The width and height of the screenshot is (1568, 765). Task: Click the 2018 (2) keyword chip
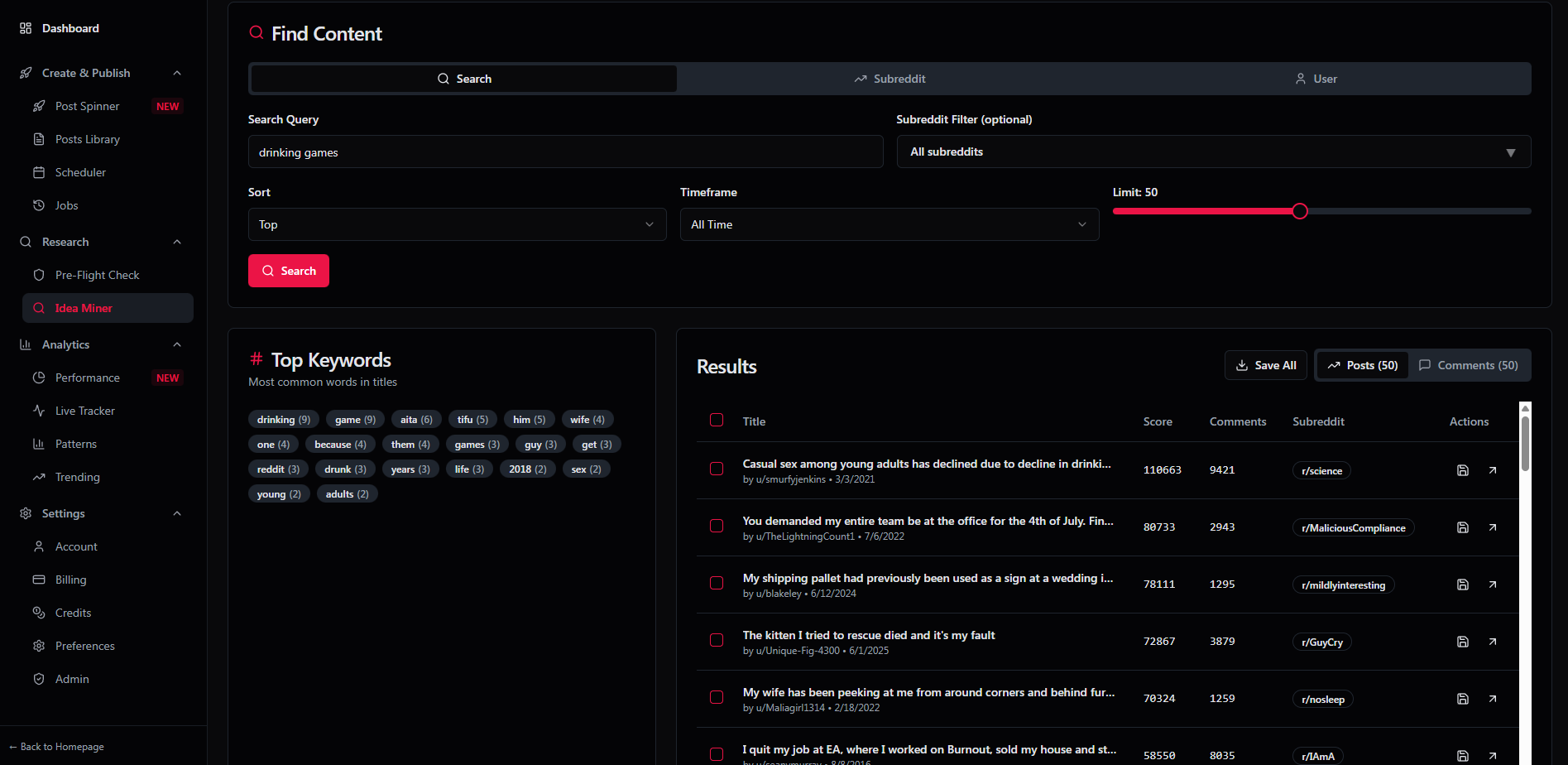point(528,469)
